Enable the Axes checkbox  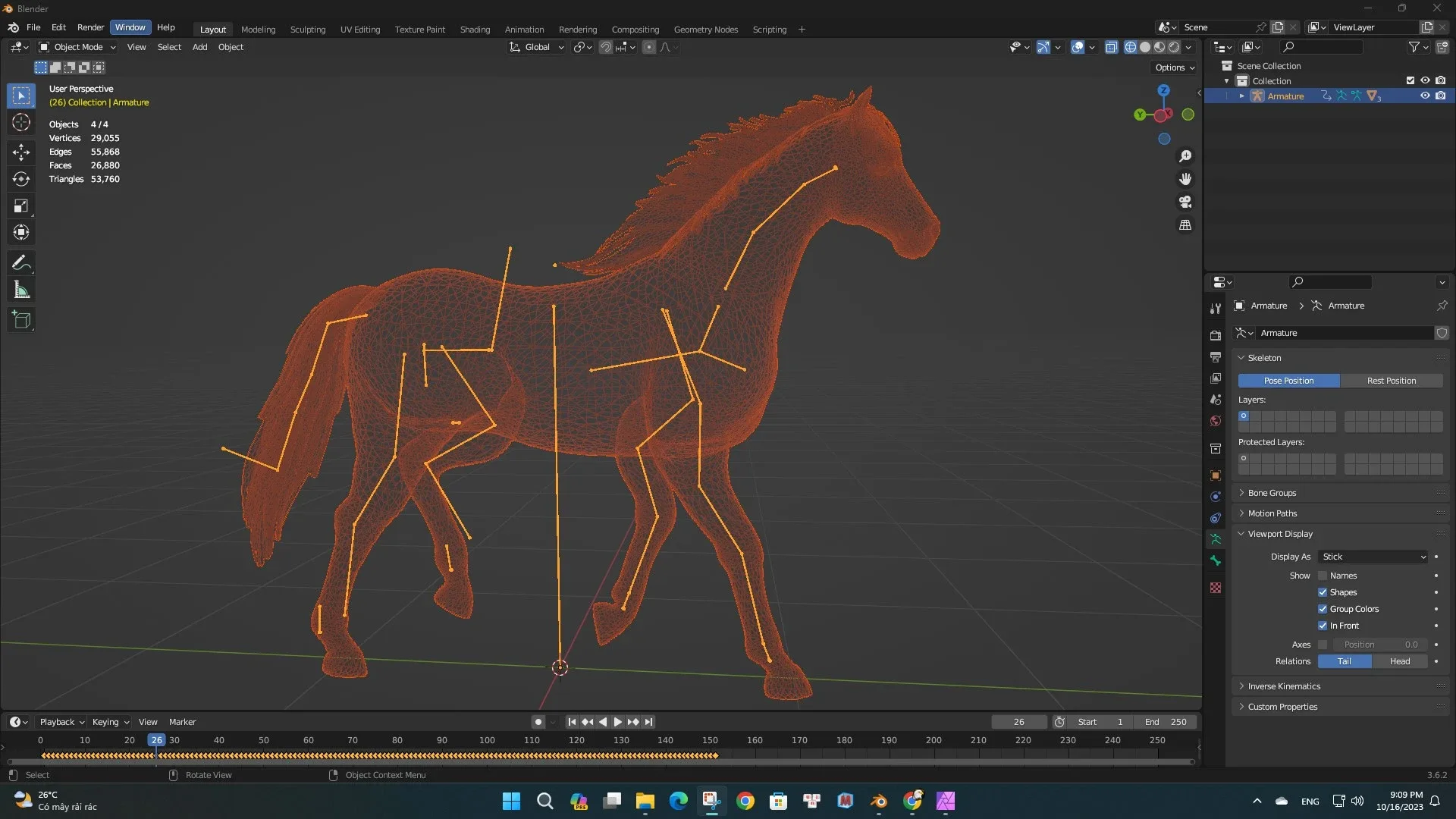tap(1323, 645)
